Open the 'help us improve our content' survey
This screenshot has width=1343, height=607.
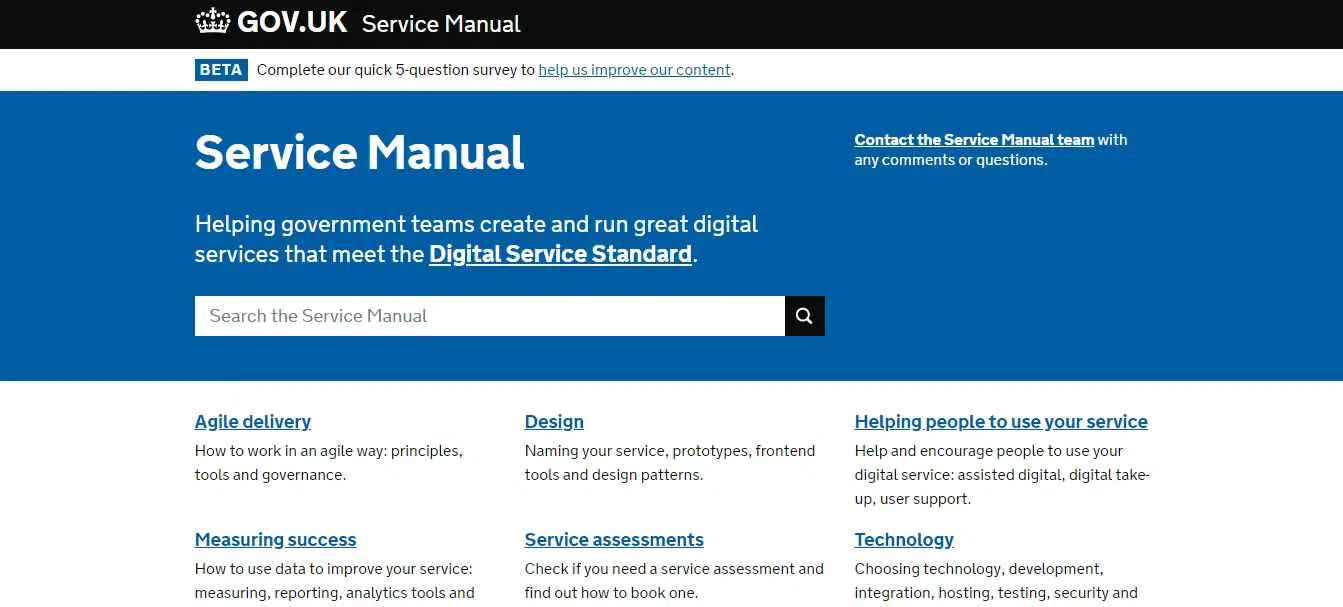634,70
